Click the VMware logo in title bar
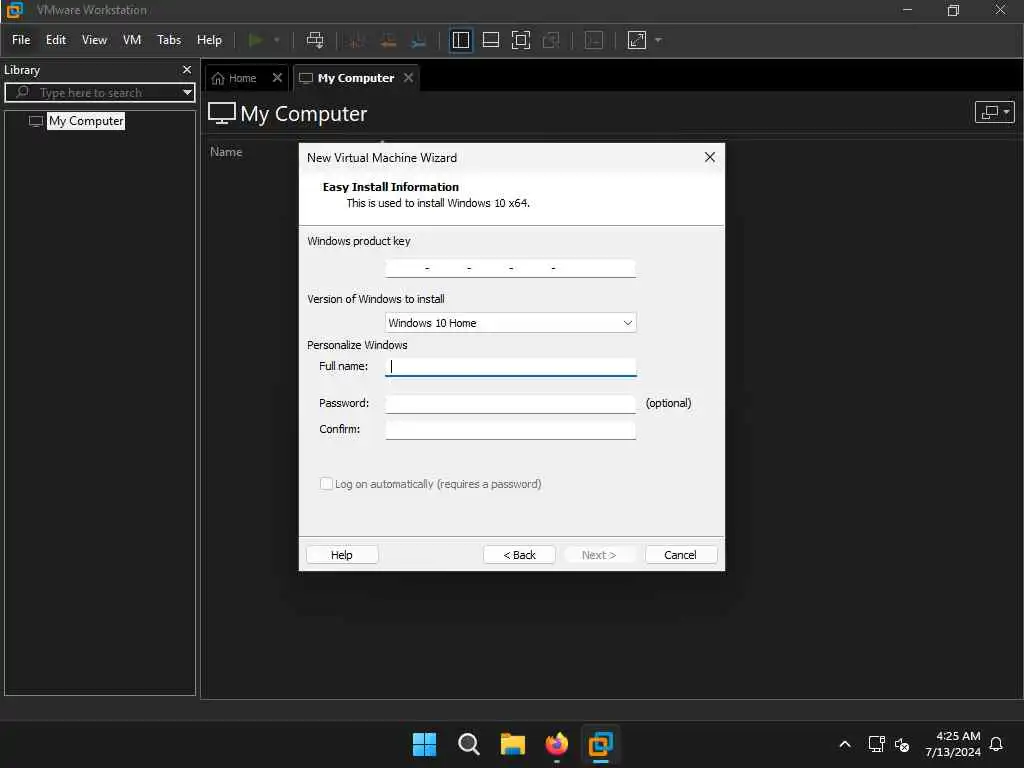The width and height of the screenshot is (1024, 768). (x=14, y=10)
